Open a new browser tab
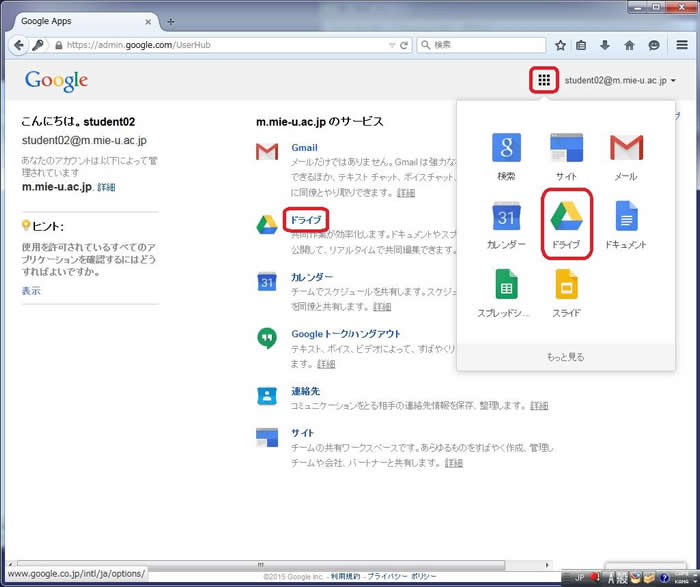Screen dimensions: 700x587 coord(171,21)
